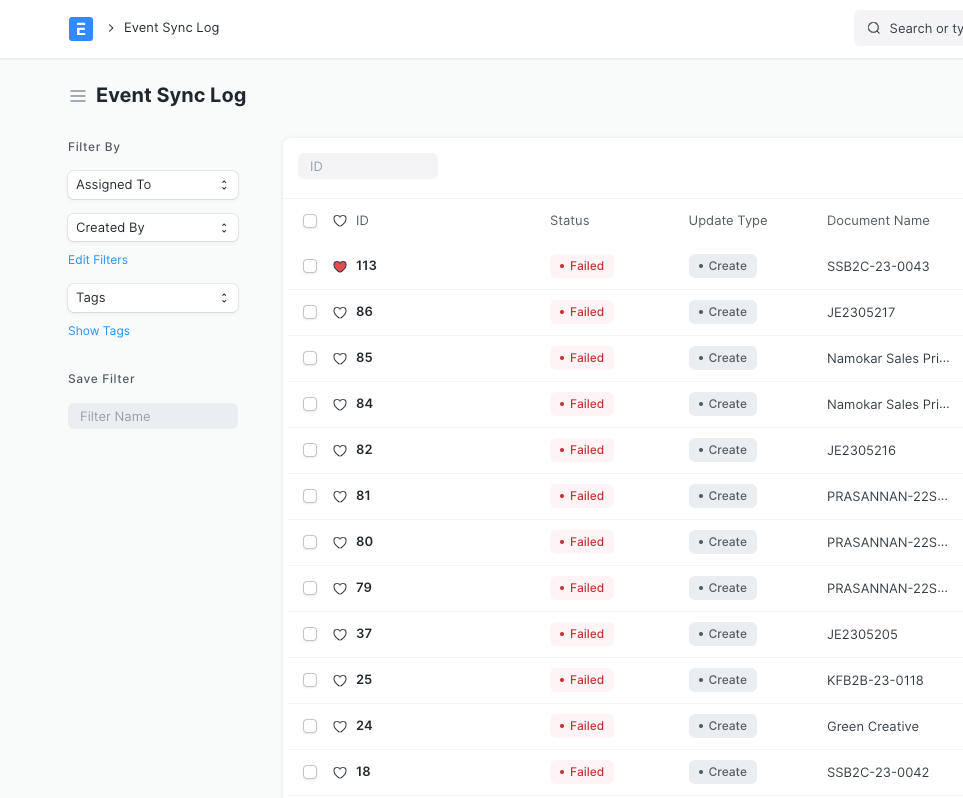Unlike record 113 via its red heart icon
The height and width of the screenshot is (798, 963).
tap(339, 266)
